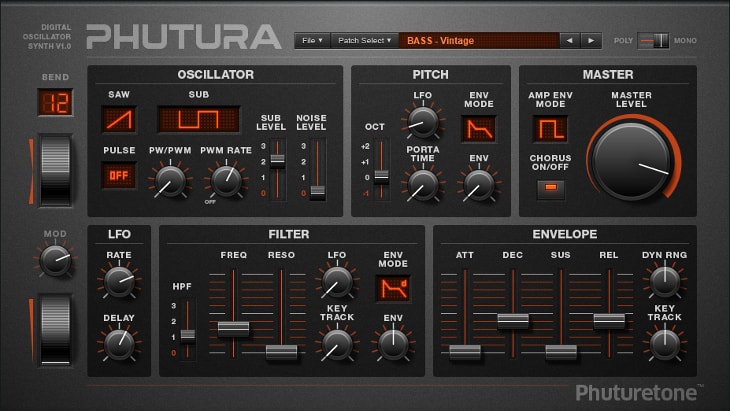Click the PW/PWM knob
Screen dimensions: 730x411
tap(170, 181)
